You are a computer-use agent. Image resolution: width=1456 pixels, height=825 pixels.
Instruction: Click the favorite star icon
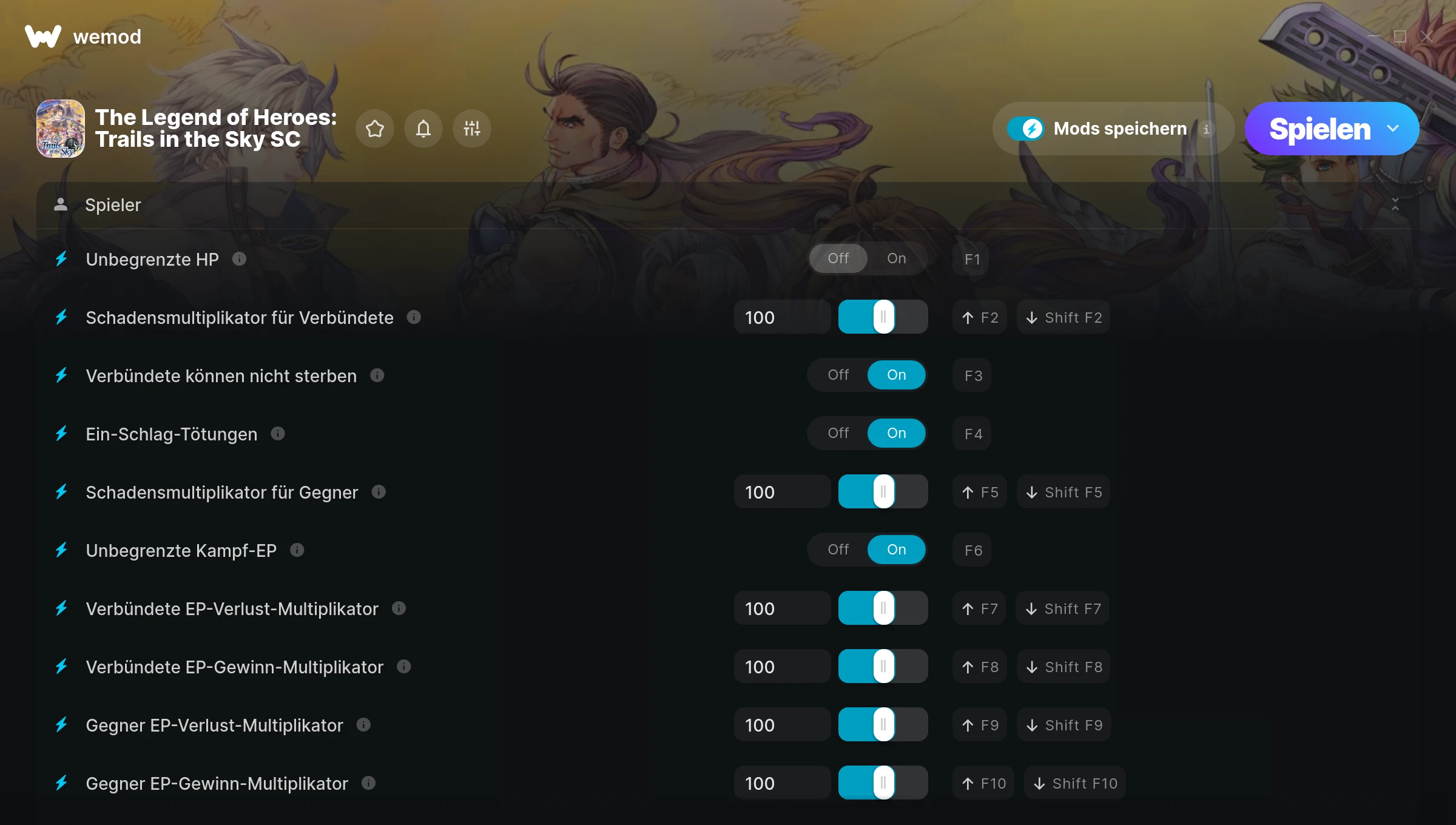click(x=375, y=129)
